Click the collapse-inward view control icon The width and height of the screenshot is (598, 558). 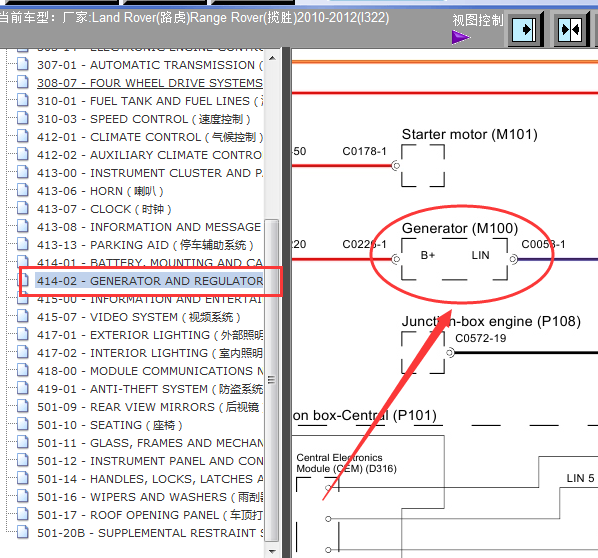click(x=571, y=29)
